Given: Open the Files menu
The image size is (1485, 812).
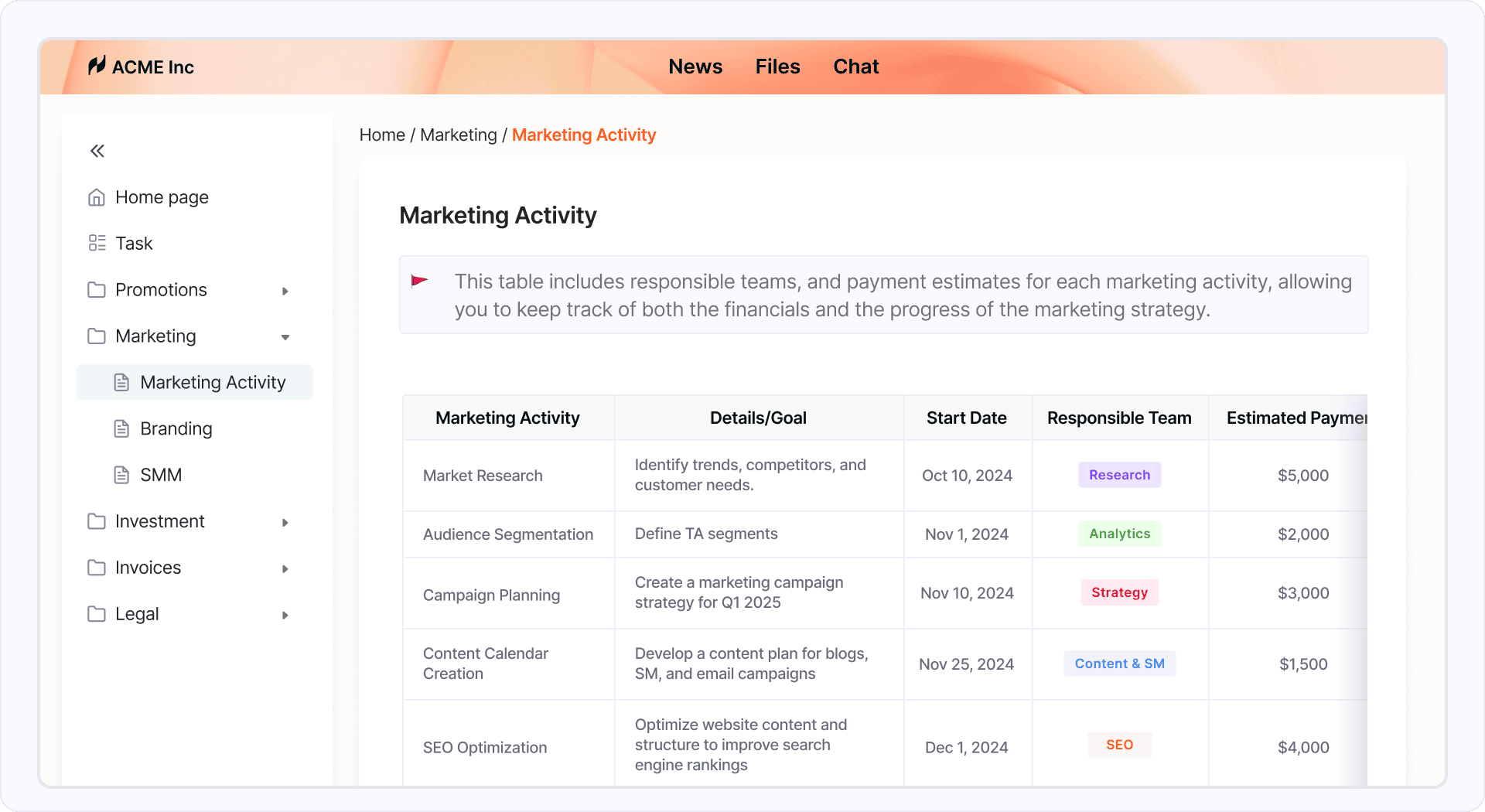Looking at the screenshot, I should (x=777, y=67).
